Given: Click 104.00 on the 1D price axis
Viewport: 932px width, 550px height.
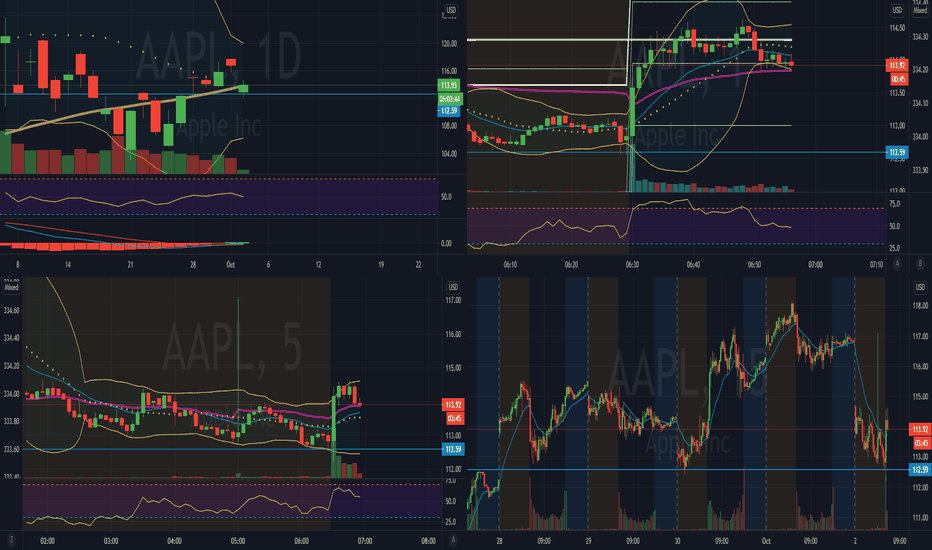Looking at the screenshot, I should (x=449, y=153).
